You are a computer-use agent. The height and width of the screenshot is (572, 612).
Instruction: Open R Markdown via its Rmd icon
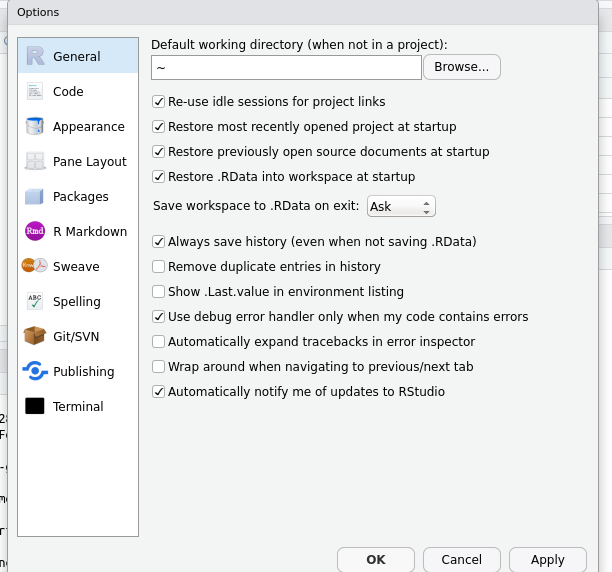coord(35,232)
